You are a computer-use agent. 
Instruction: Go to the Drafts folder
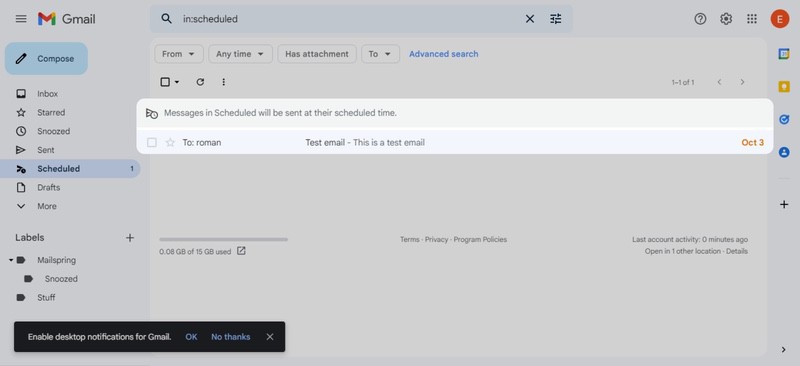pyautogui.click(x=48, y=187)
